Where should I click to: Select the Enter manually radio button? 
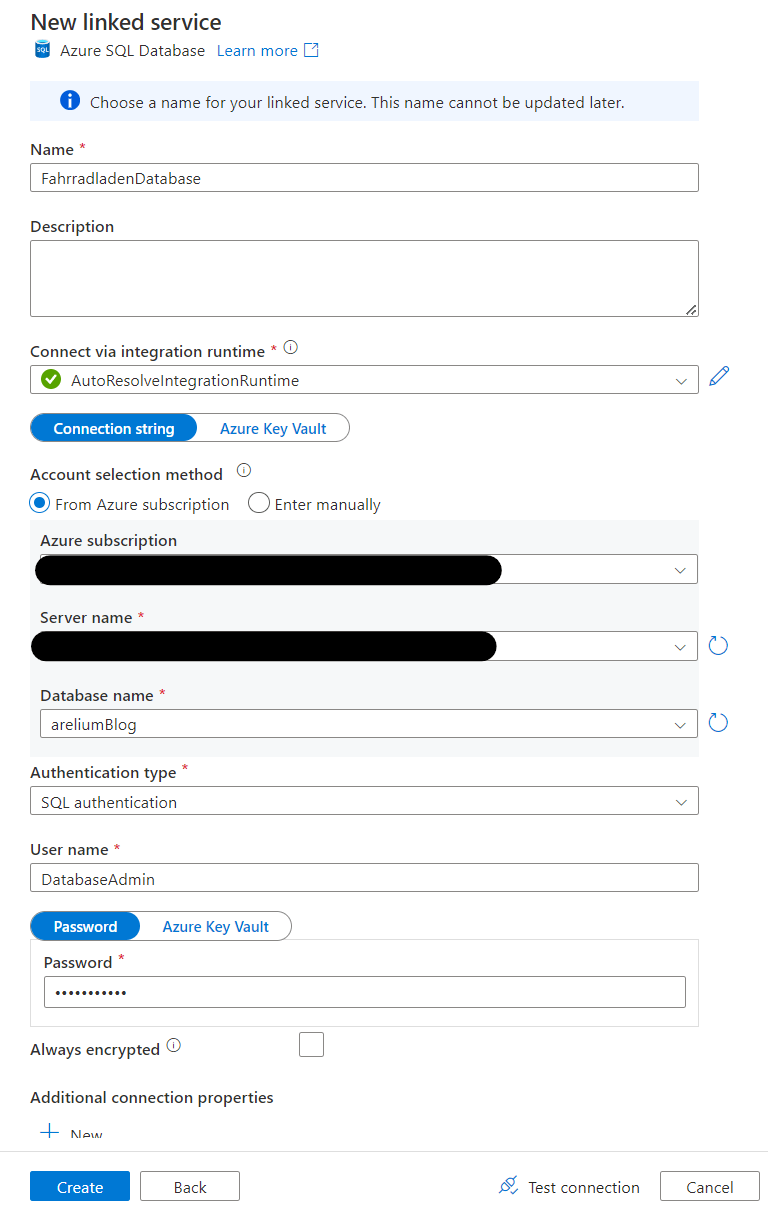(259, 504)
